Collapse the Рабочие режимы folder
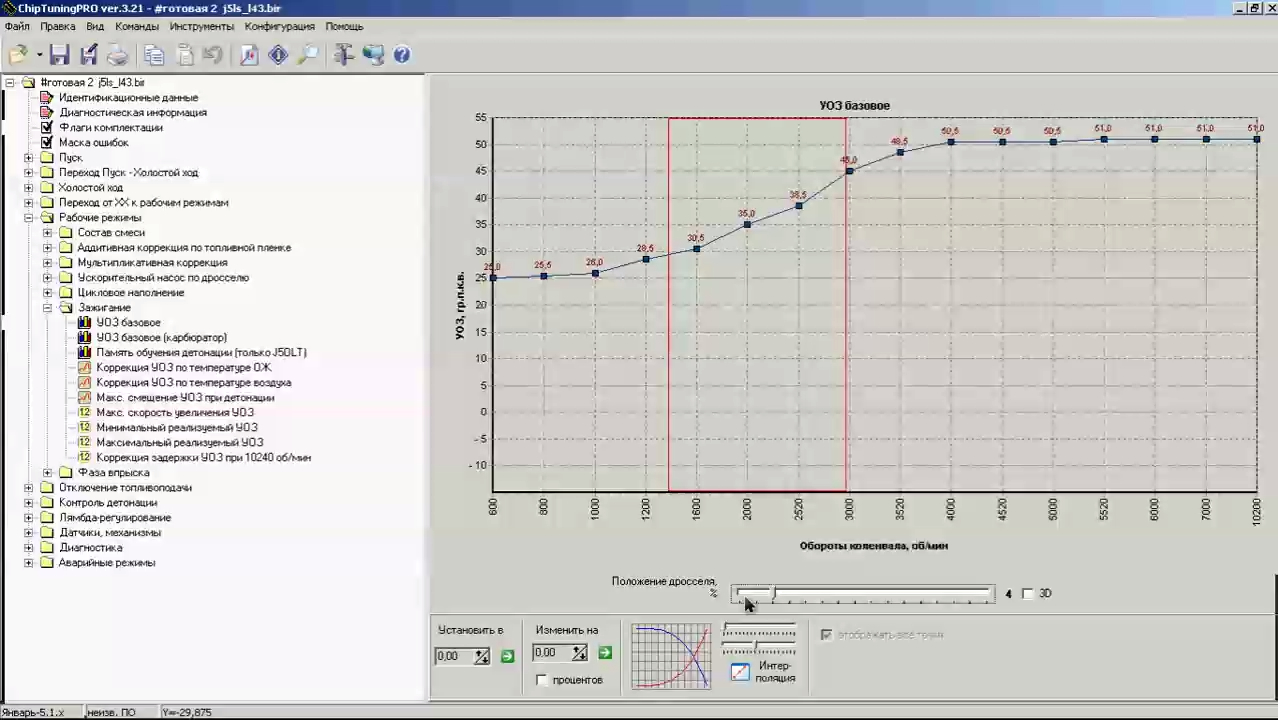 click(28, 217)
